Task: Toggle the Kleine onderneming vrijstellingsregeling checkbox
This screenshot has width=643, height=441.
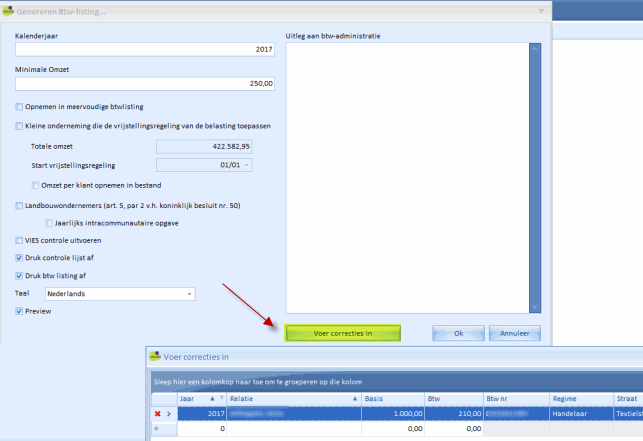Action: [x=19, y=126]
